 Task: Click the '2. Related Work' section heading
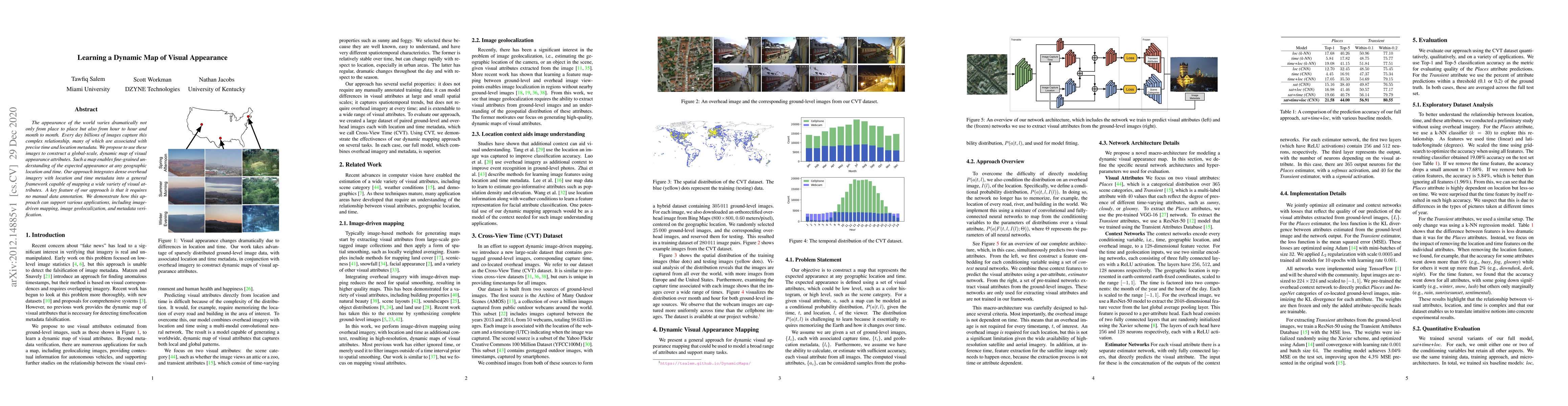click(x=360, y=164)
